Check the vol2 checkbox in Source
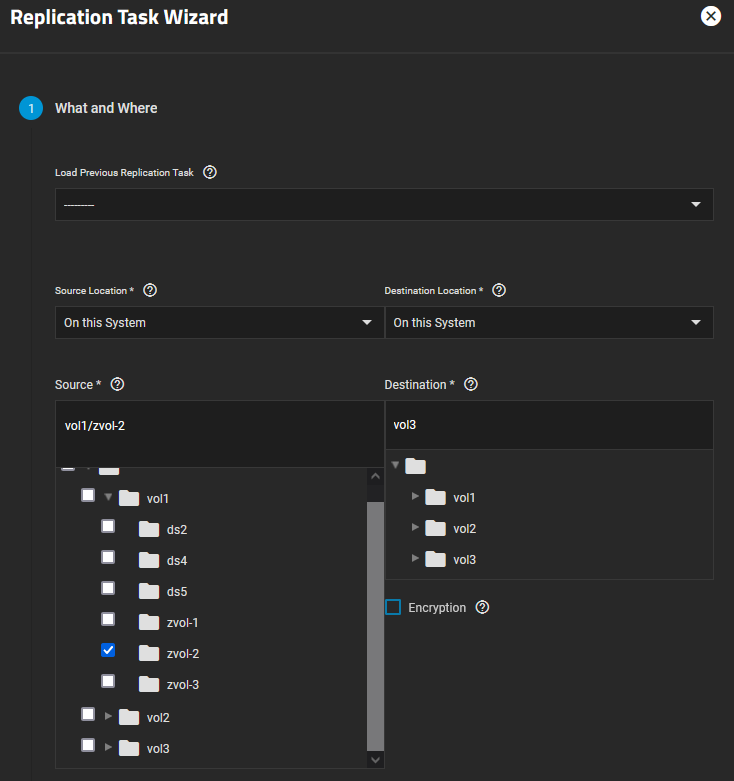734x781 pixels. pos(88,714)
